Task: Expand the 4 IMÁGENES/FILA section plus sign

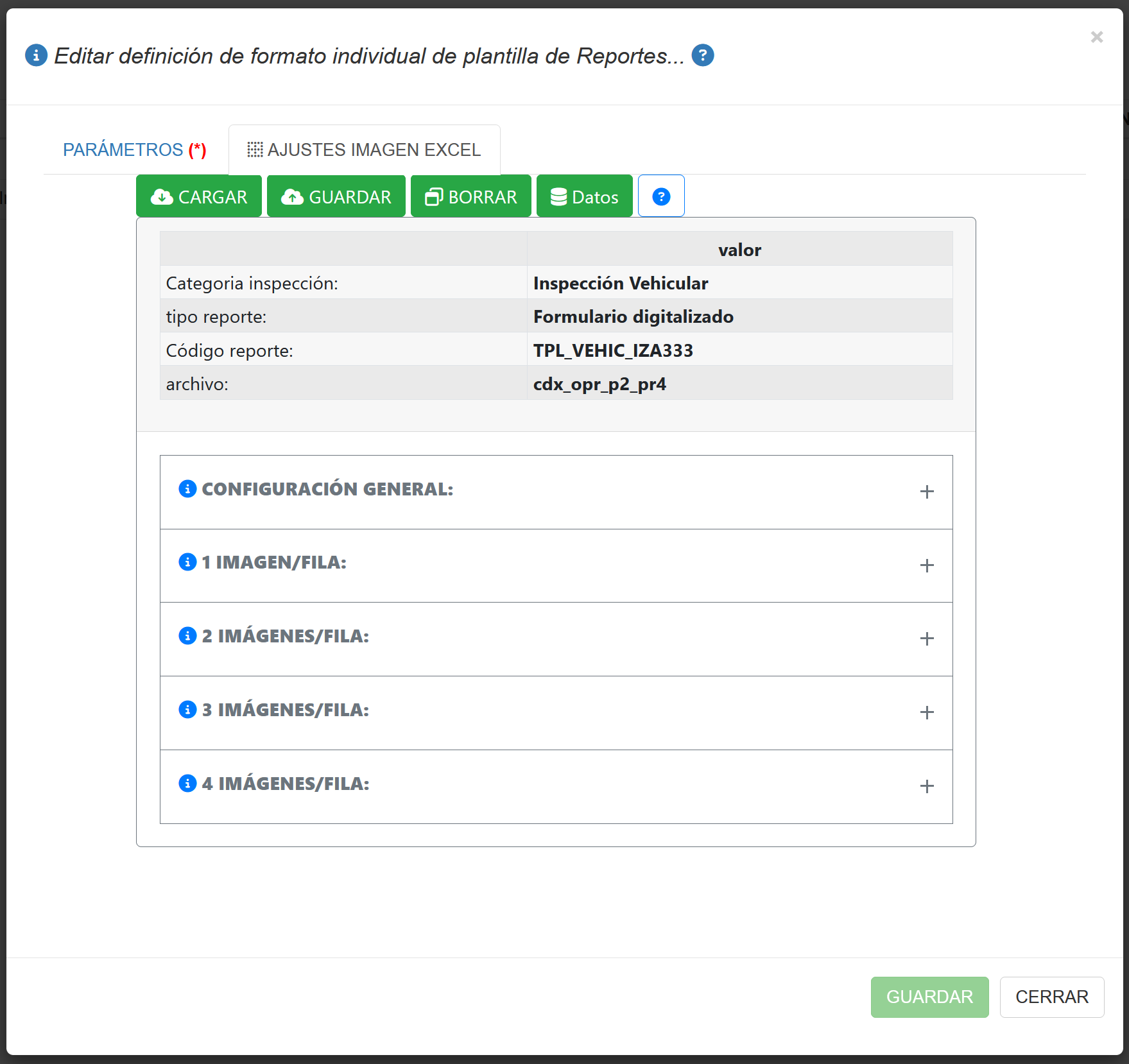Action: (x=926, y=786)
